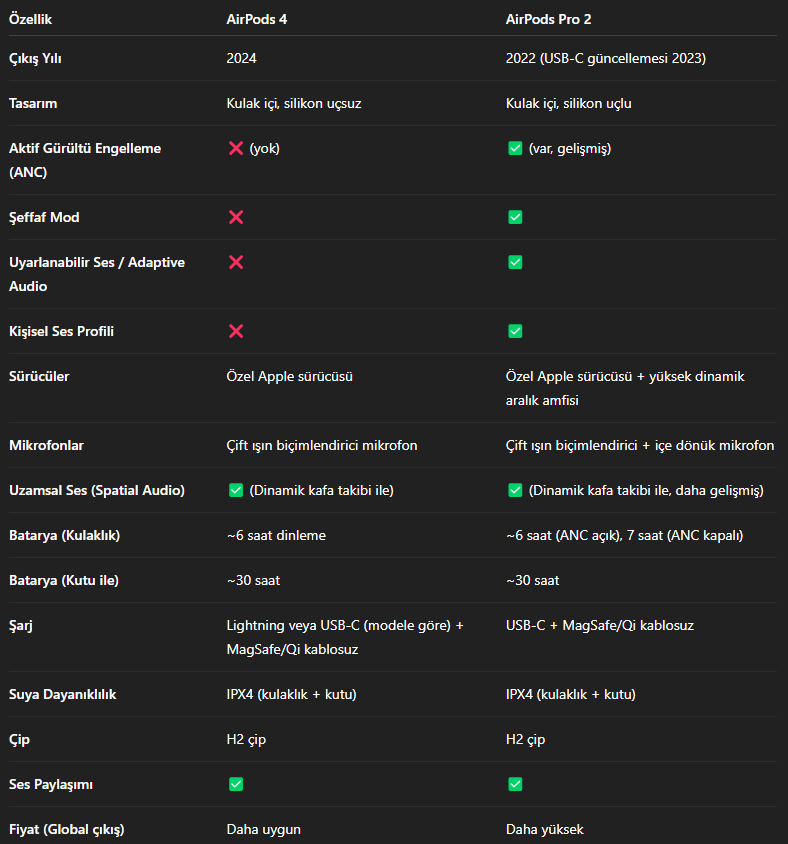
Task: Click 'Kulak içi, silikon uçsuz' cell
Action: click(294, 103)
